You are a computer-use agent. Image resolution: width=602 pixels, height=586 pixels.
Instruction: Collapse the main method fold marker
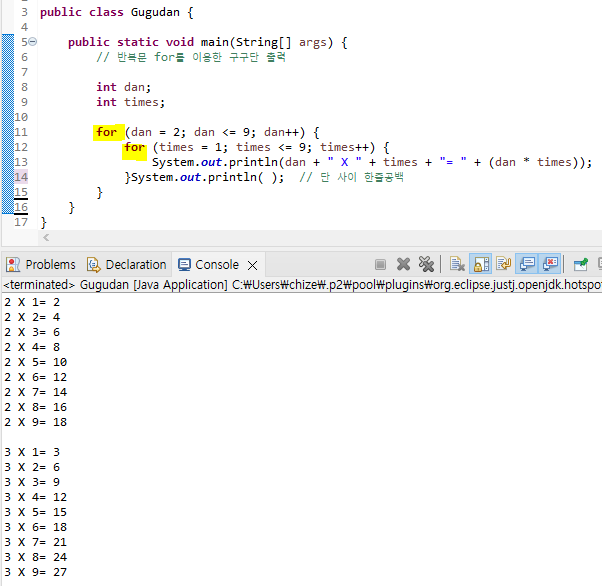33,42
